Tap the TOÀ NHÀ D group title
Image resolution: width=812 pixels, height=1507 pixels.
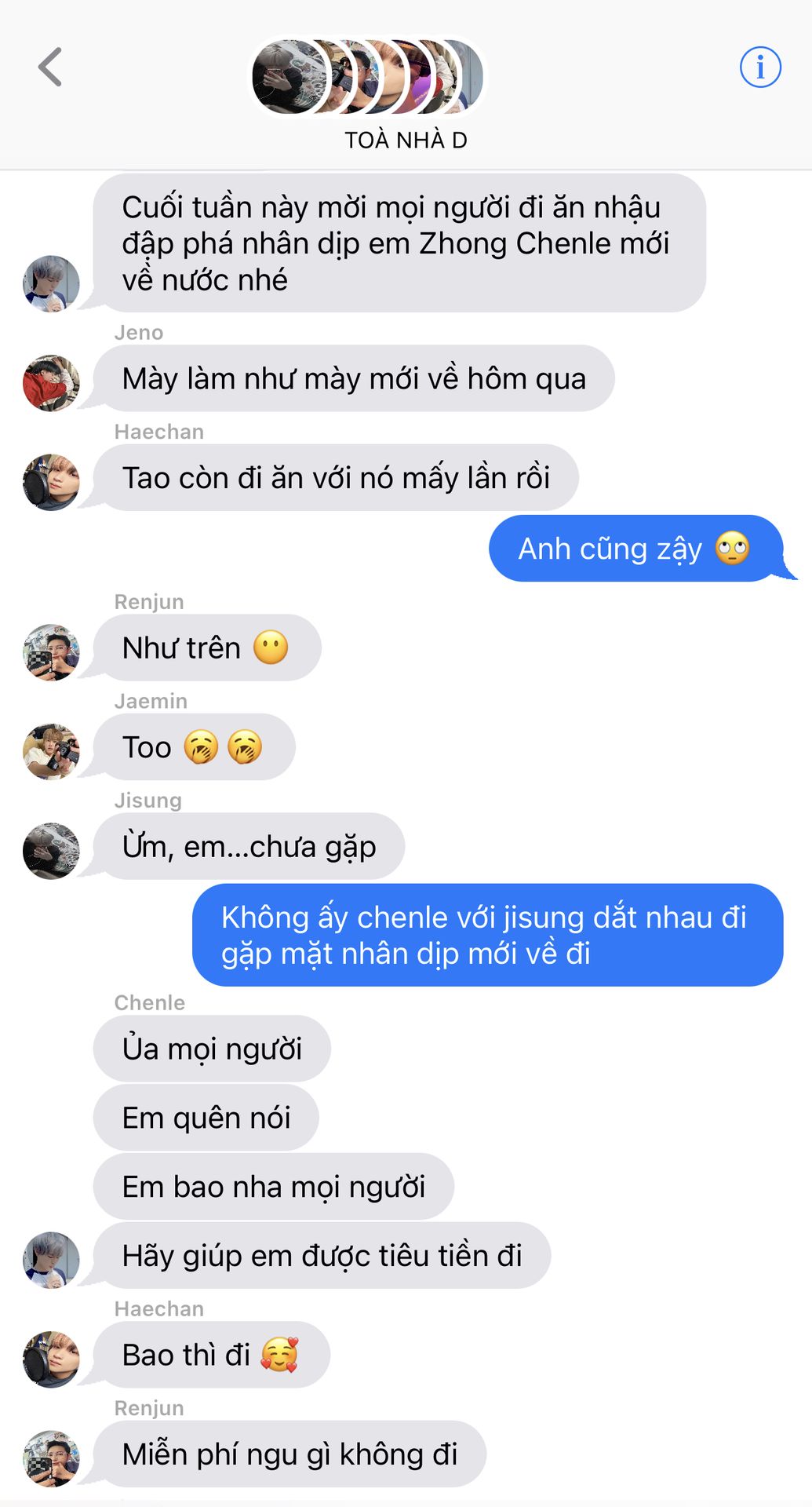point(406,140)
